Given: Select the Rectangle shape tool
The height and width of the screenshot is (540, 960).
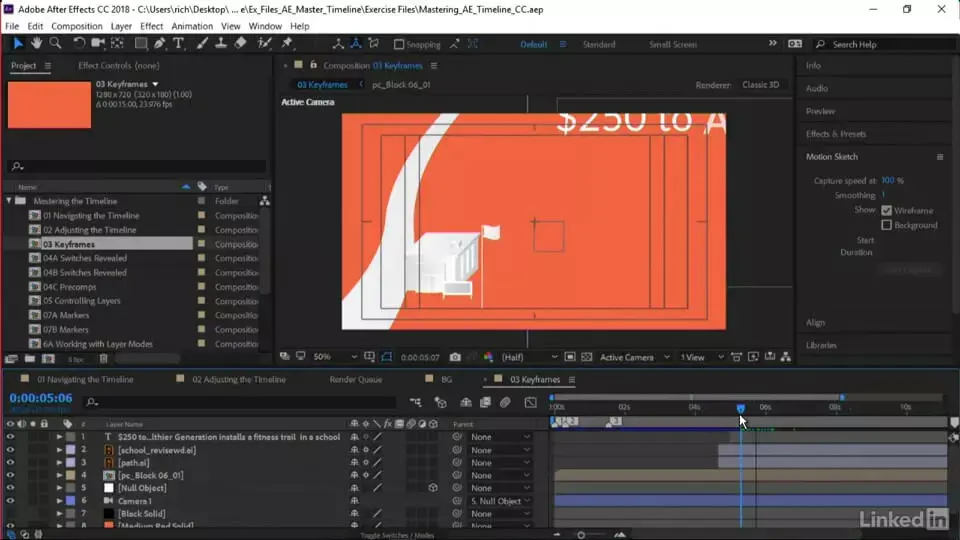Looking at the screenshot, I should (x=140, y=43).
